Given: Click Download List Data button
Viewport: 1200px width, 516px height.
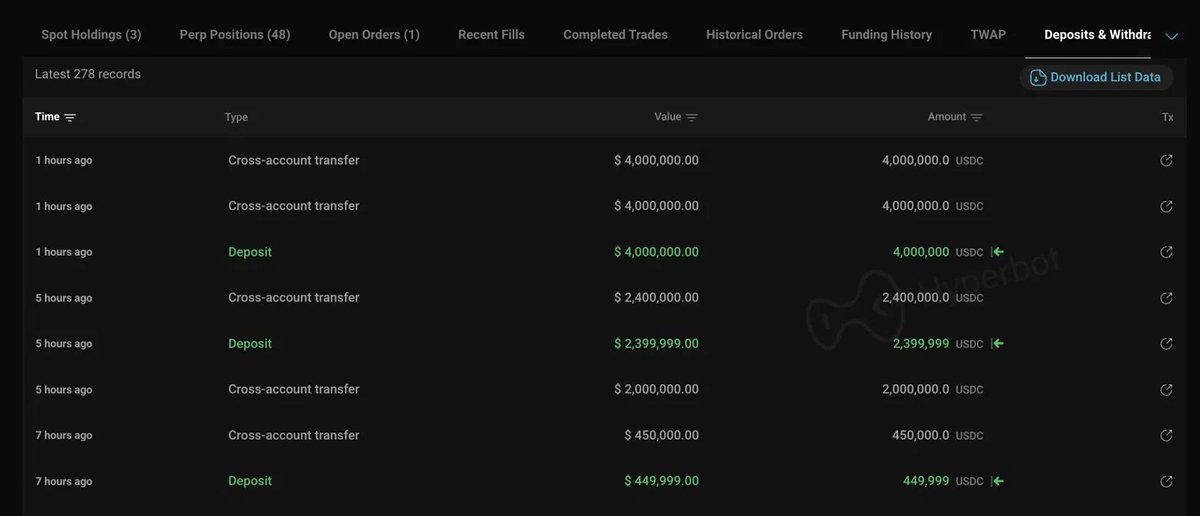Looking at the screenshot, I should click(x=1095, y=77).
